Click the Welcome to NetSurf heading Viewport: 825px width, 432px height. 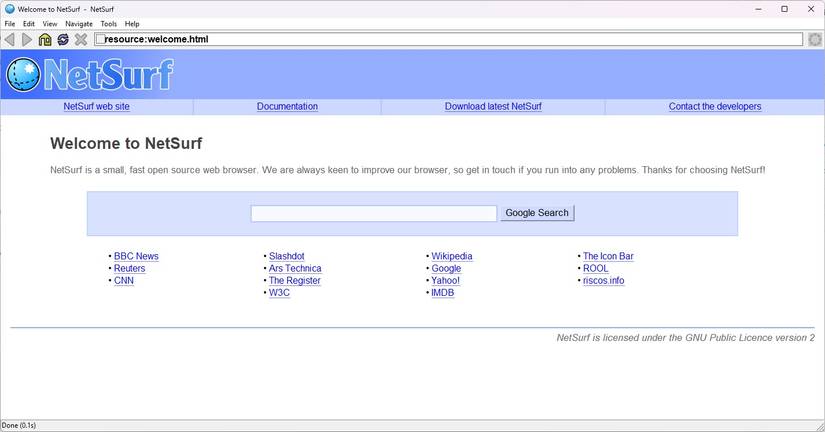(126, 143)
